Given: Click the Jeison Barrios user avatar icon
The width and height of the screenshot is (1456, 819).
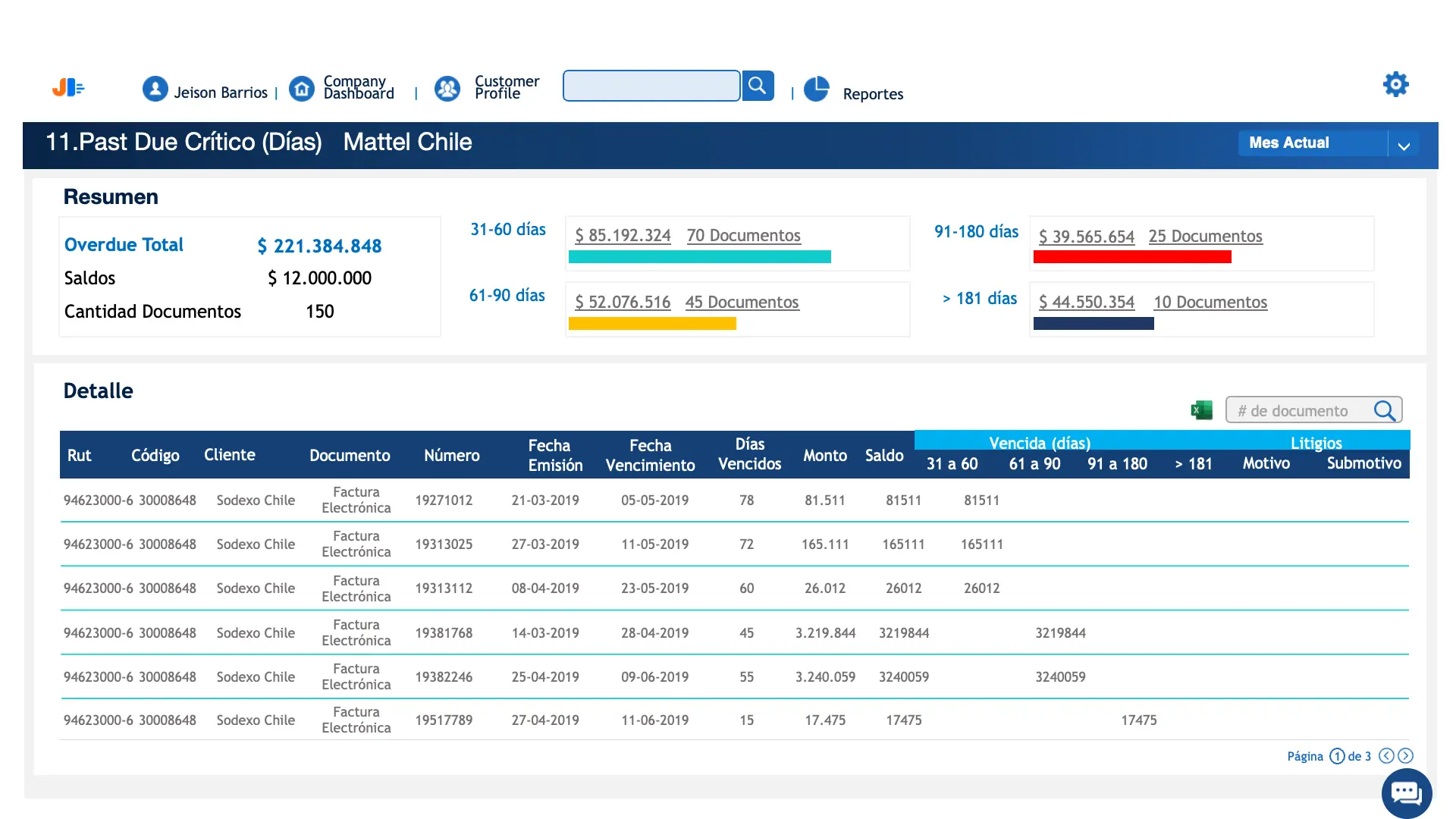Looking at the screenshot, I should tap(155, 89).
